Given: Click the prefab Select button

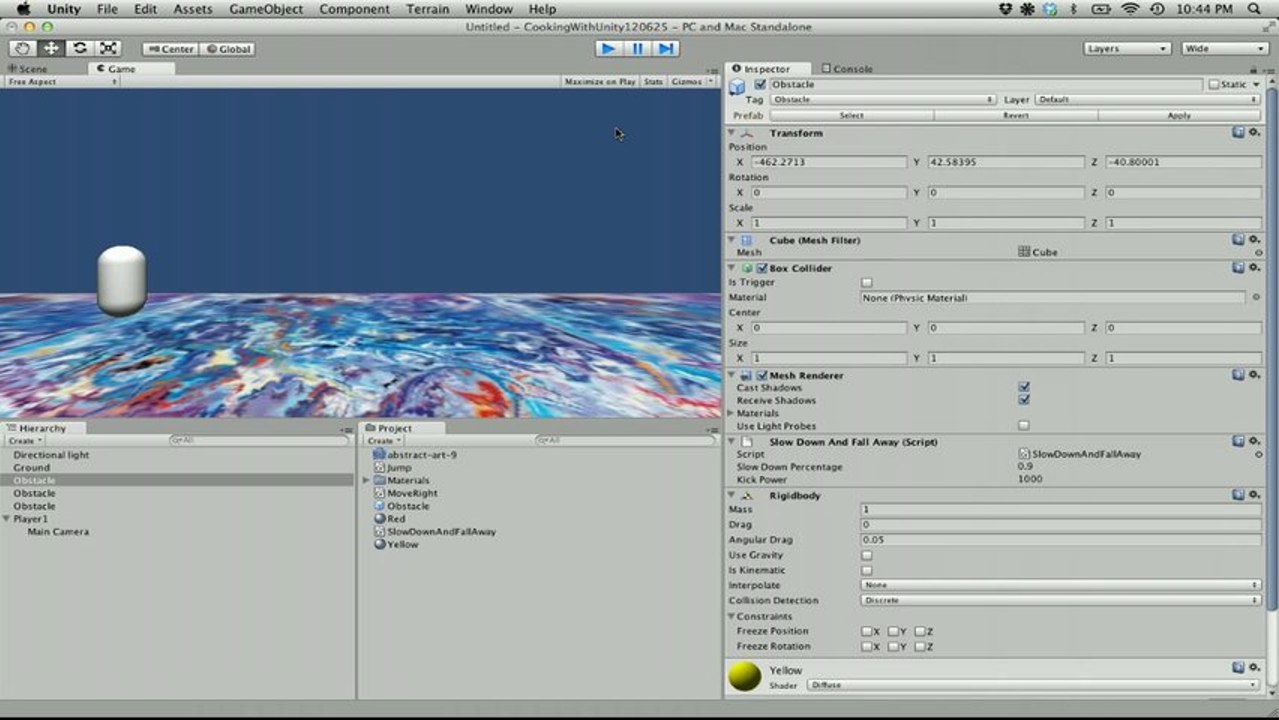Looking at the screenshot, I should pos(851,115).
